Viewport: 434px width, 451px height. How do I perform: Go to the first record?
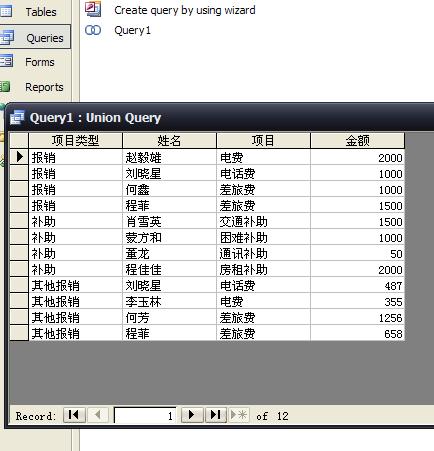tap(74, 415)
